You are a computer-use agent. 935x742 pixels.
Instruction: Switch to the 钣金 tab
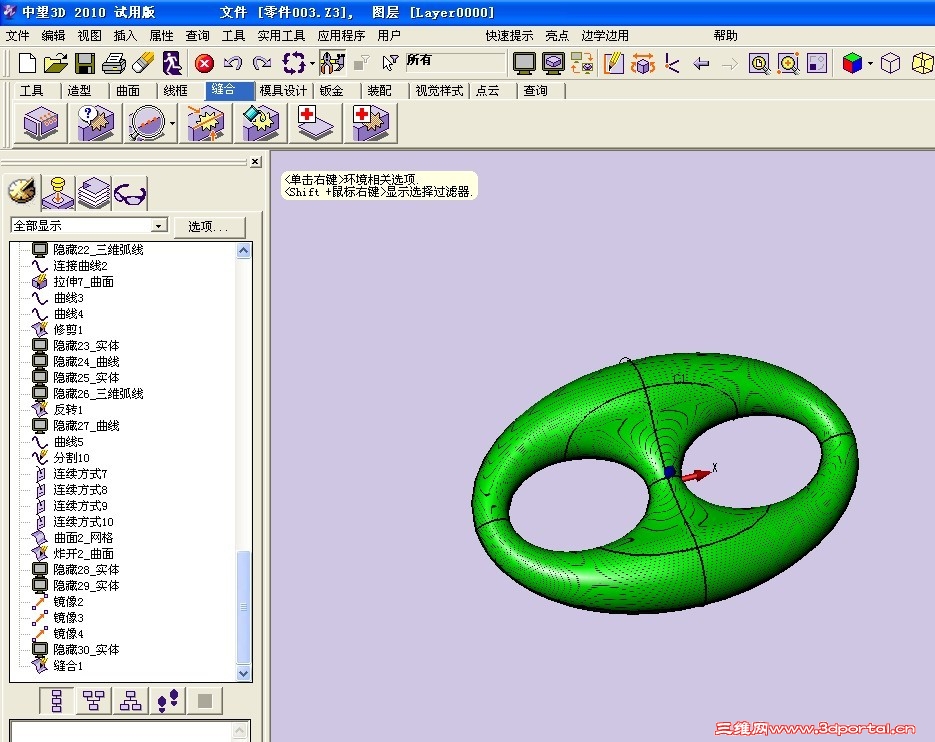click(x=332, y=91)
